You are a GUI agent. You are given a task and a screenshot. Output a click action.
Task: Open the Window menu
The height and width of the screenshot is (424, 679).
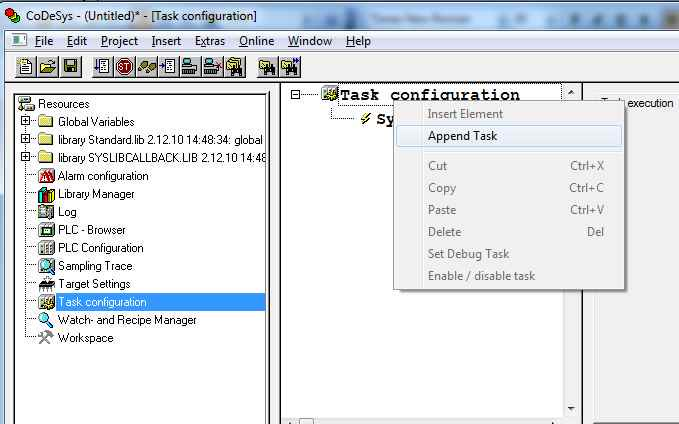pyautogui.click(x=310, y=41)
